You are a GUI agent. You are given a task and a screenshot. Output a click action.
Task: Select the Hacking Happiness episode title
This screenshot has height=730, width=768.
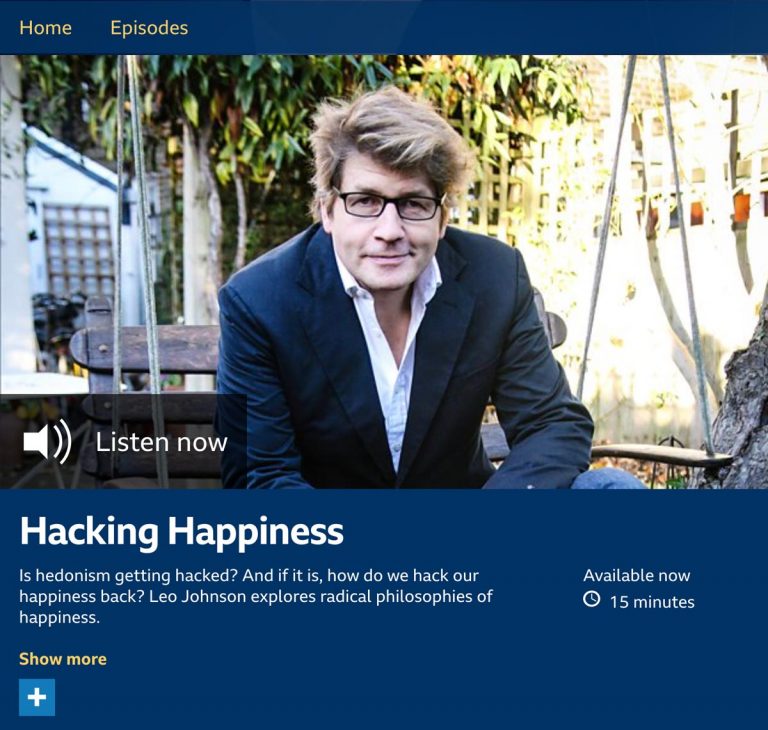[x=182, y=533]
